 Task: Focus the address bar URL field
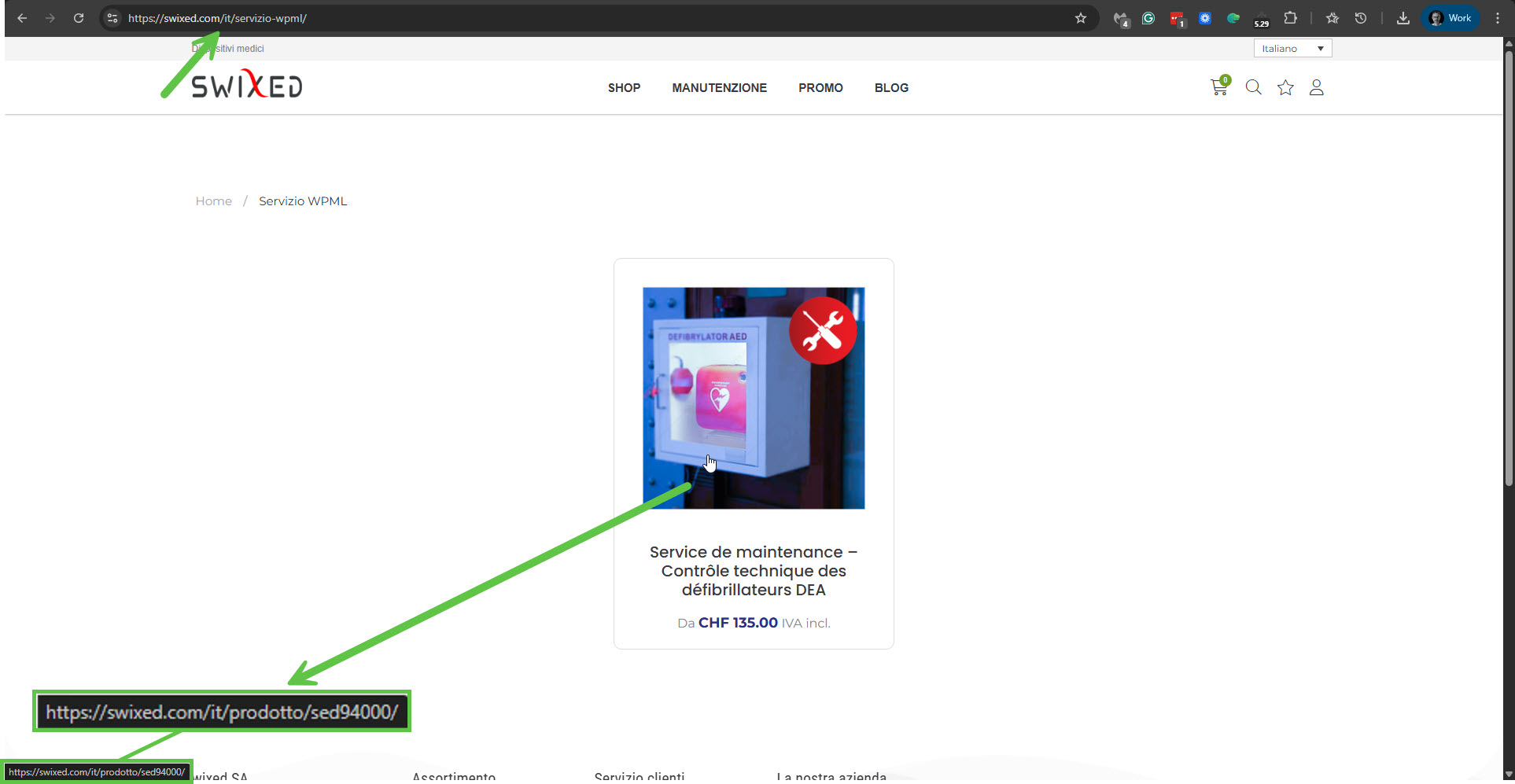tap(598, 18)
